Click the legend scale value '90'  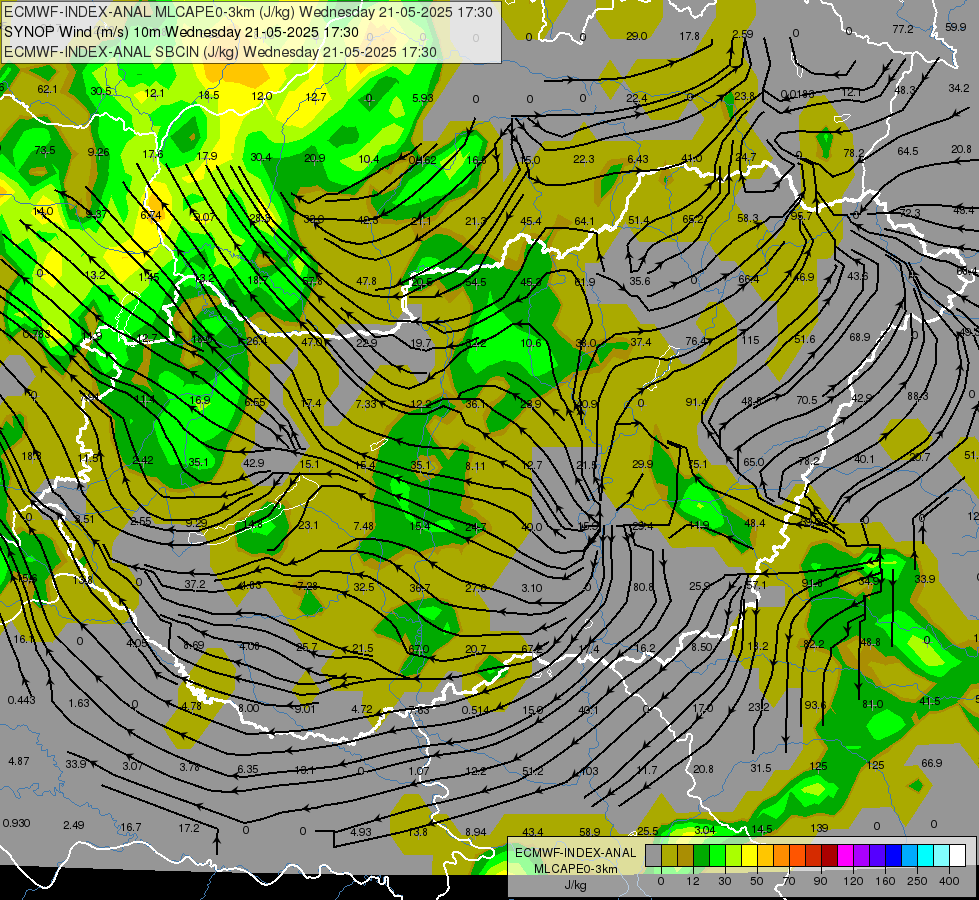point(820,881)
